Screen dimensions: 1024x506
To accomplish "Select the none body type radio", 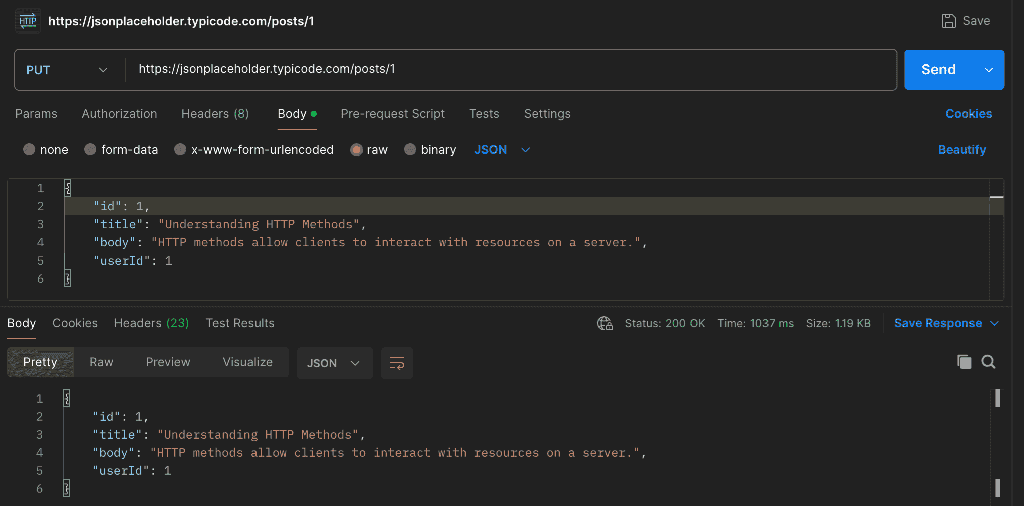I will 29,150.
